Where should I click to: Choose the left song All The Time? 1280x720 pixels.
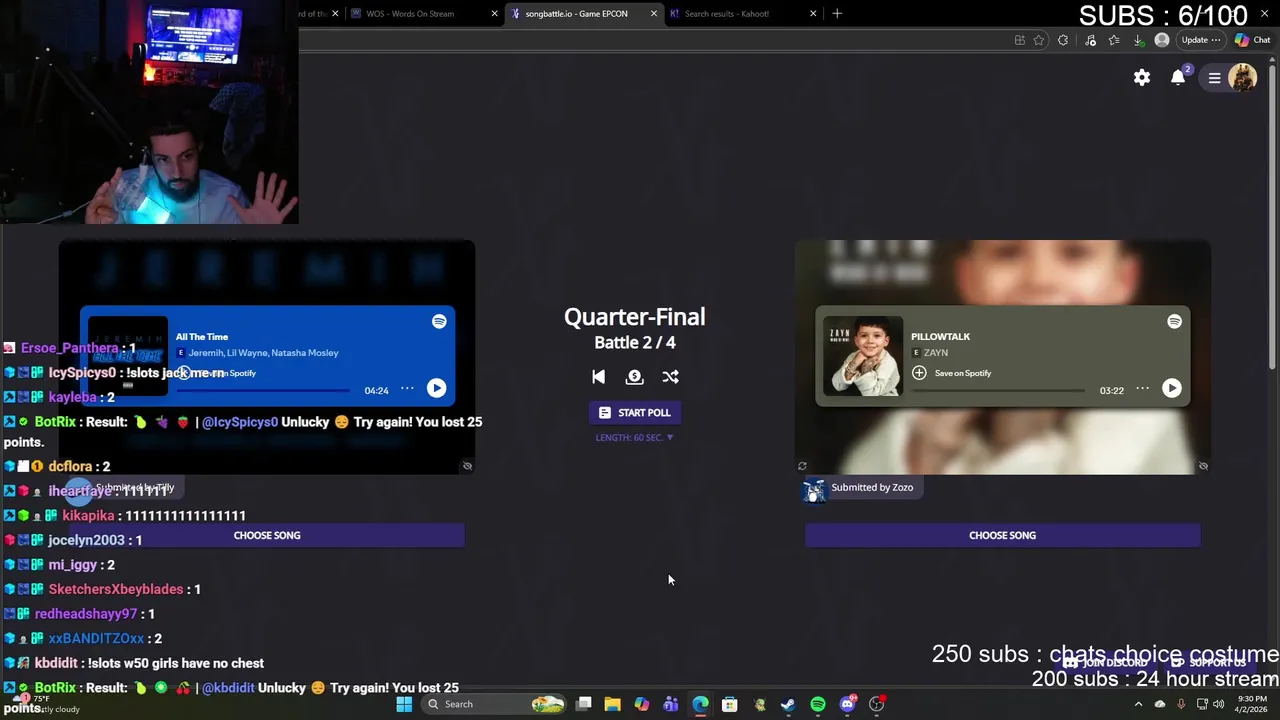pyautogui.click(x=267, y=535)
